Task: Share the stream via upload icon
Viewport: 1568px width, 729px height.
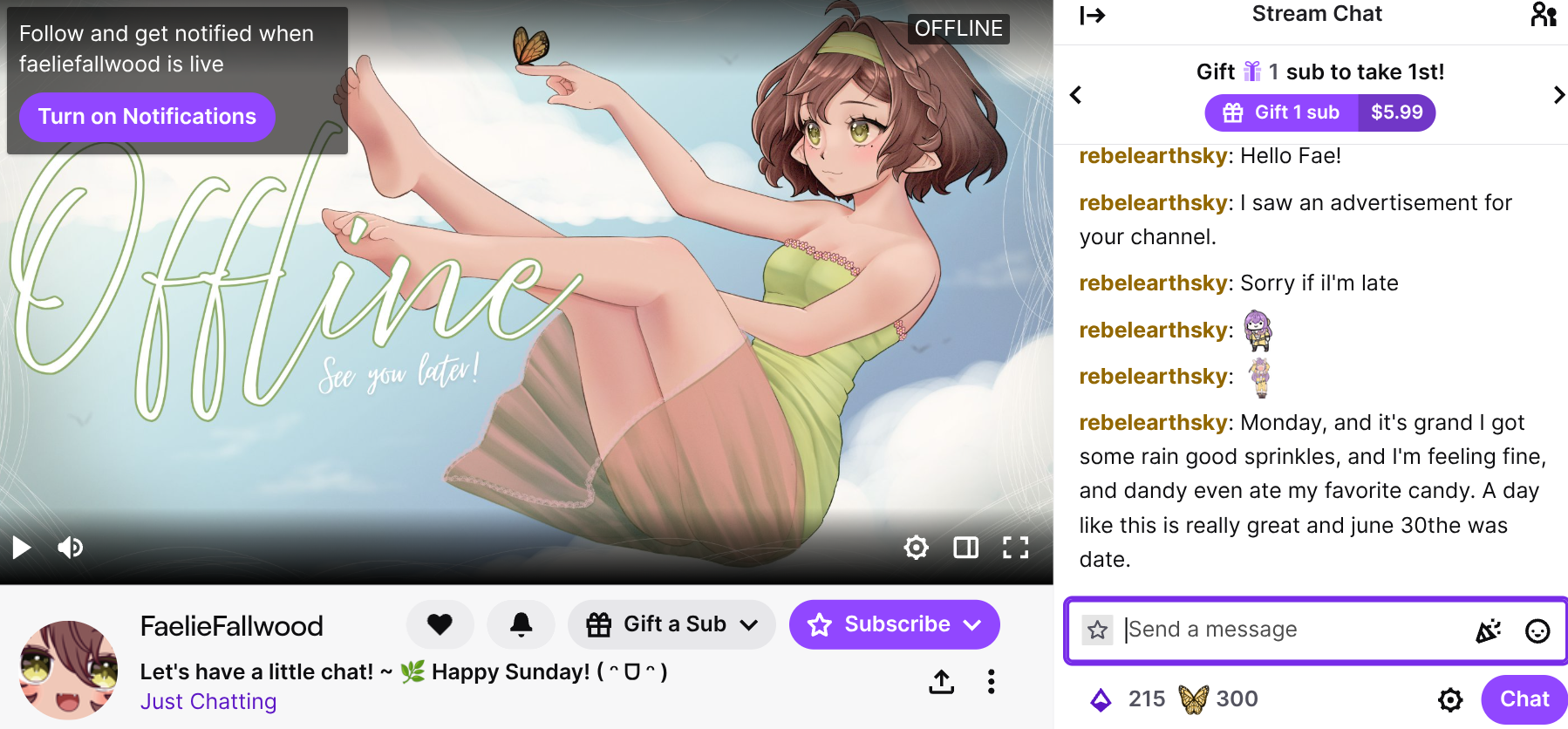Action: [x=942, y=681]
